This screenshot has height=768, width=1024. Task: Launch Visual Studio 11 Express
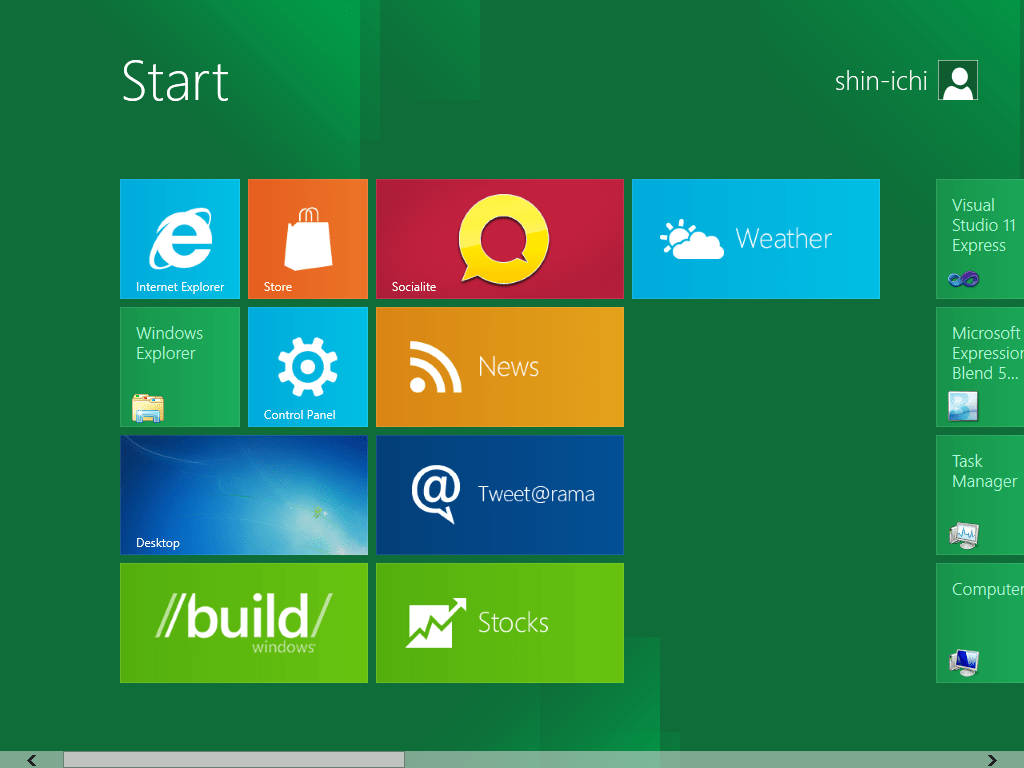985,239
